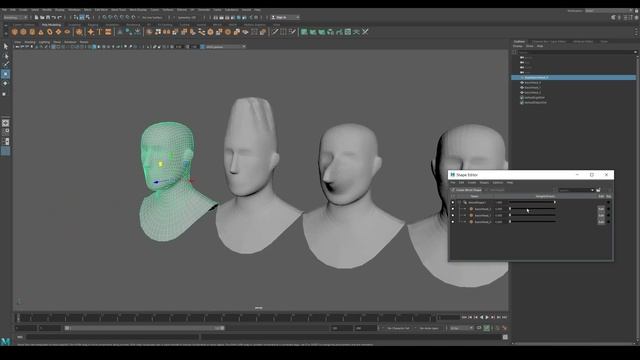Screen dimensions: 640x360
Task: Create a polygon sphere from the shelf
Action: tap(15, 32)
